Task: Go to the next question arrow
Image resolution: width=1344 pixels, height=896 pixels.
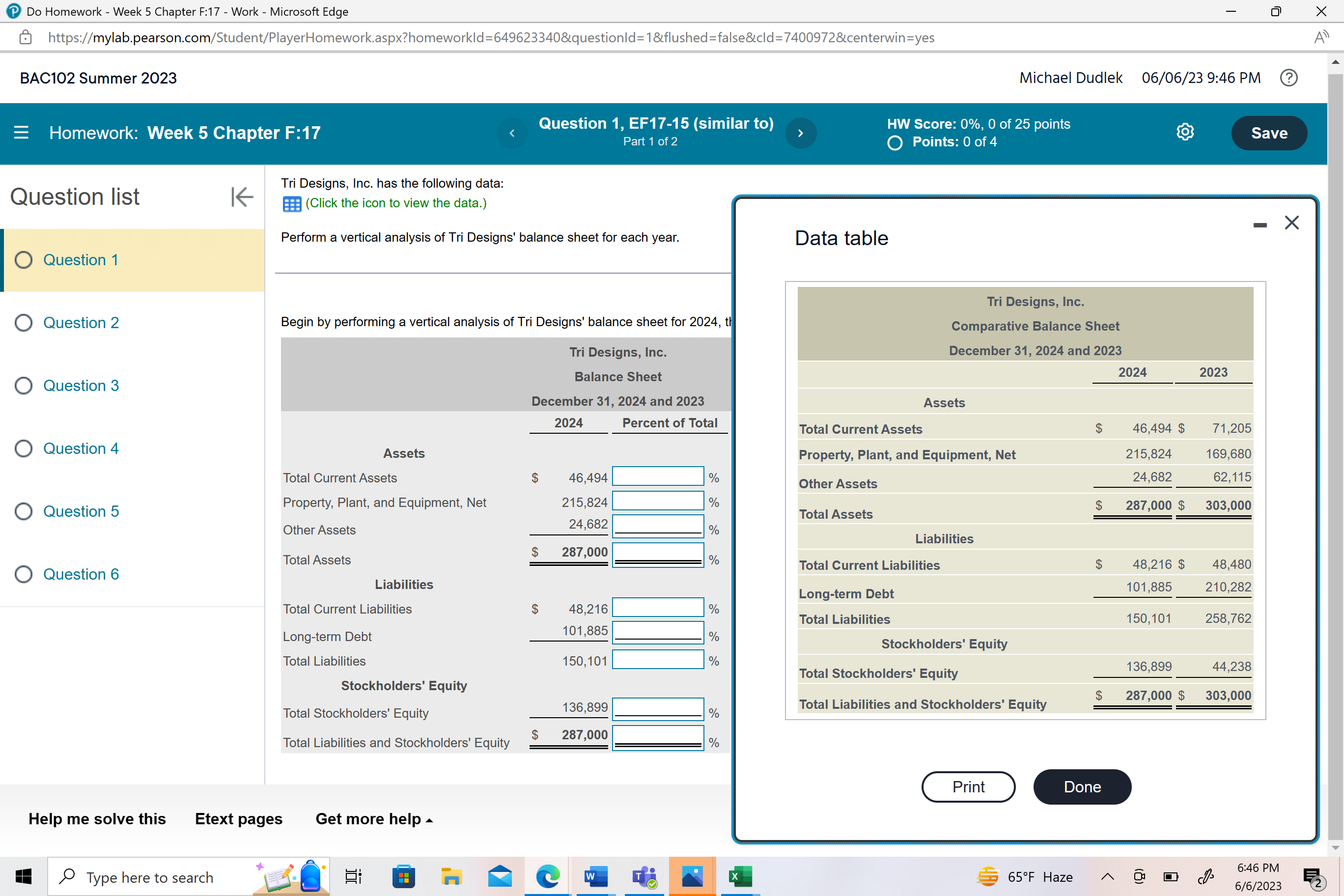Action: click(x=801, y=133)
